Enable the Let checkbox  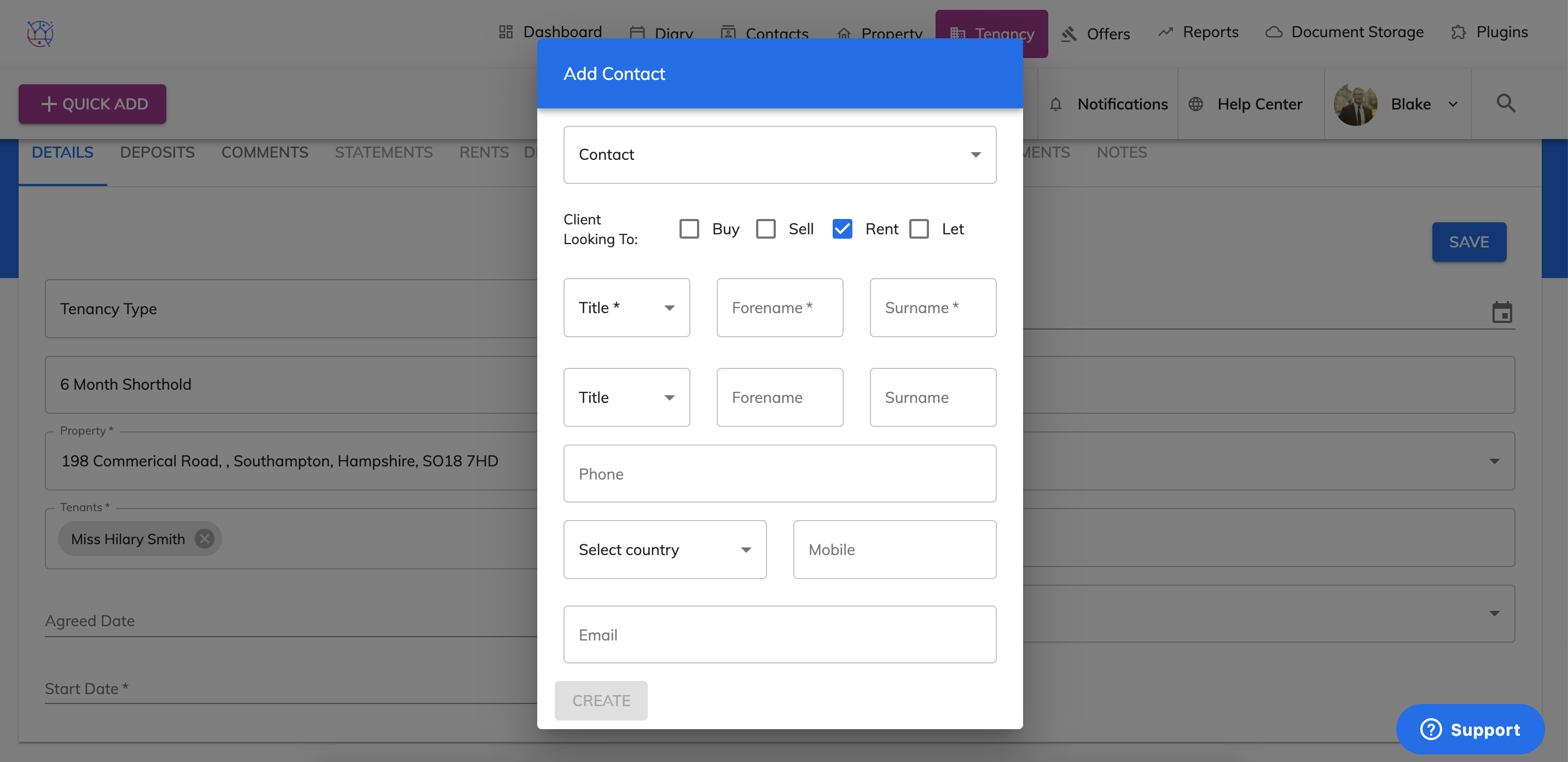coord(919,229)
